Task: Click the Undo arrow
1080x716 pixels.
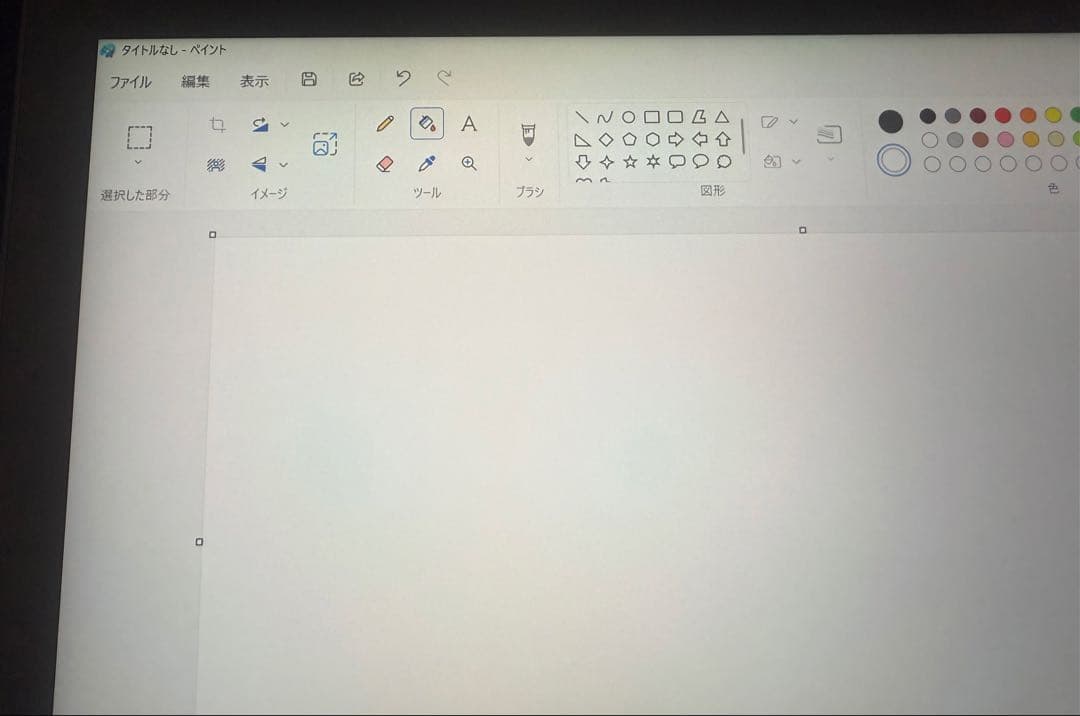Action: [403, 78]
